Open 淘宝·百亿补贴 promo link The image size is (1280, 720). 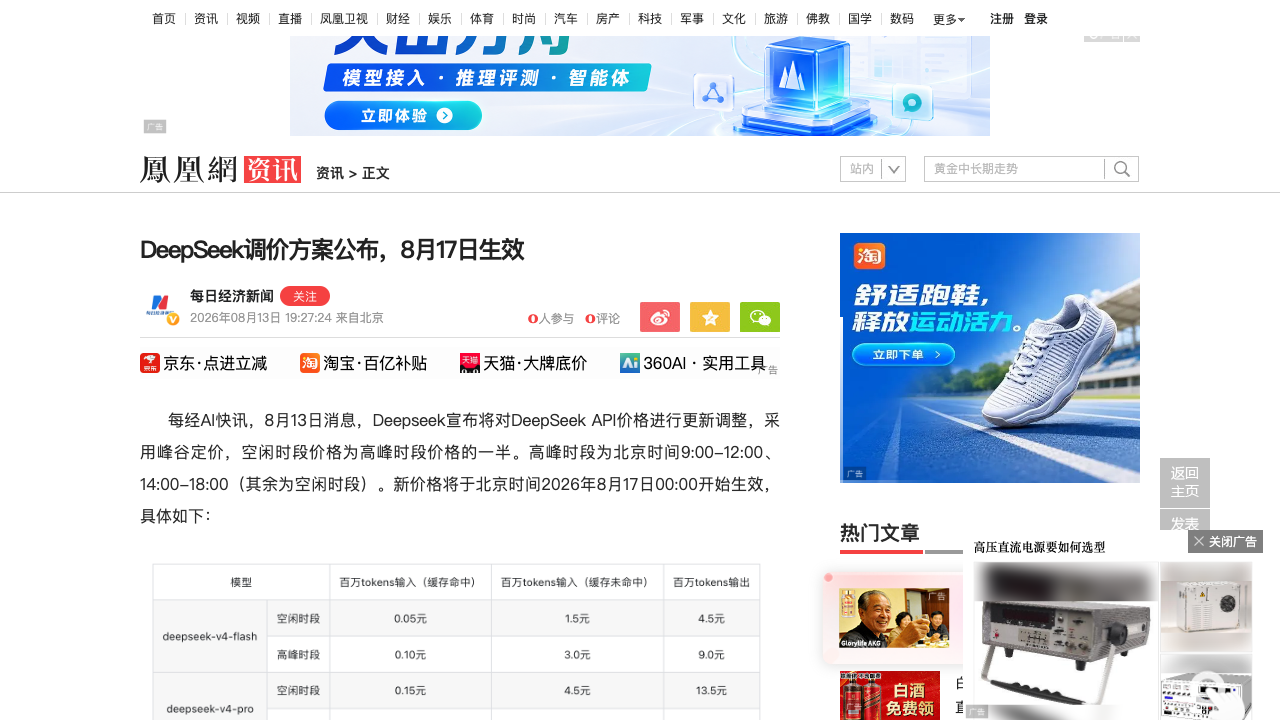coord(364,363)
